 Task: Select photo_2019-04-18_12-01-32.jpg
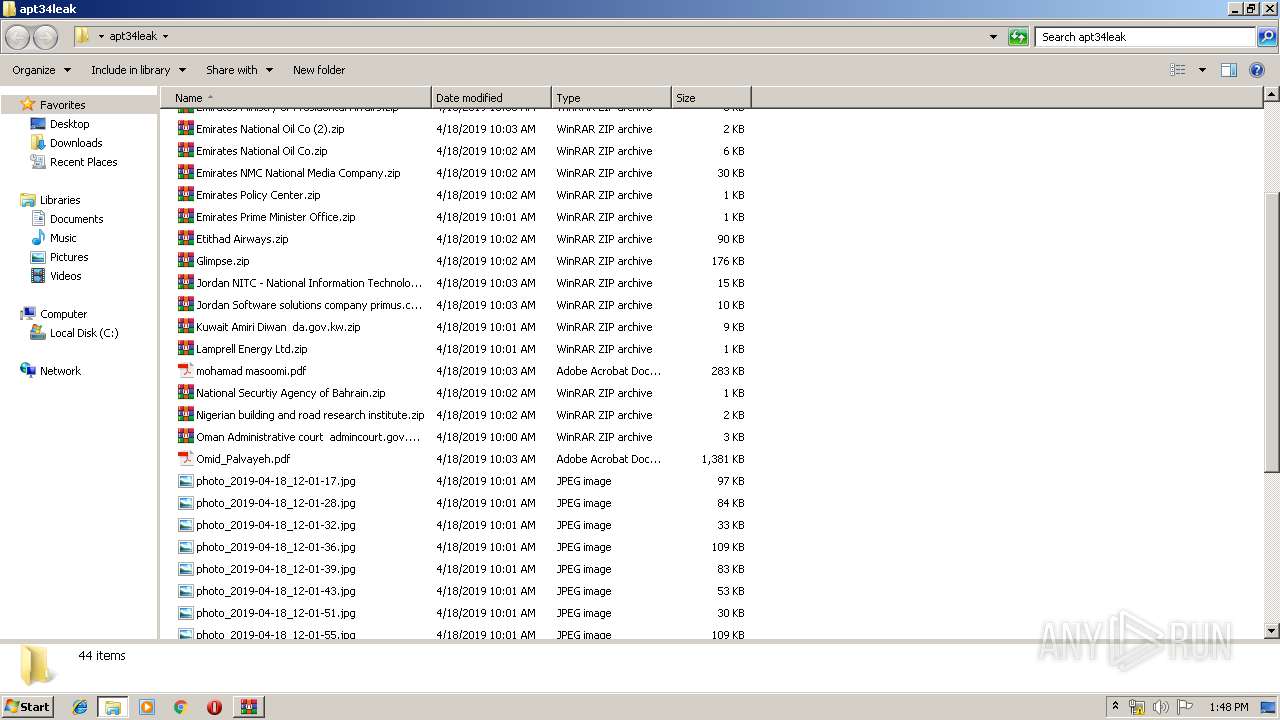(x=276, y=525)
